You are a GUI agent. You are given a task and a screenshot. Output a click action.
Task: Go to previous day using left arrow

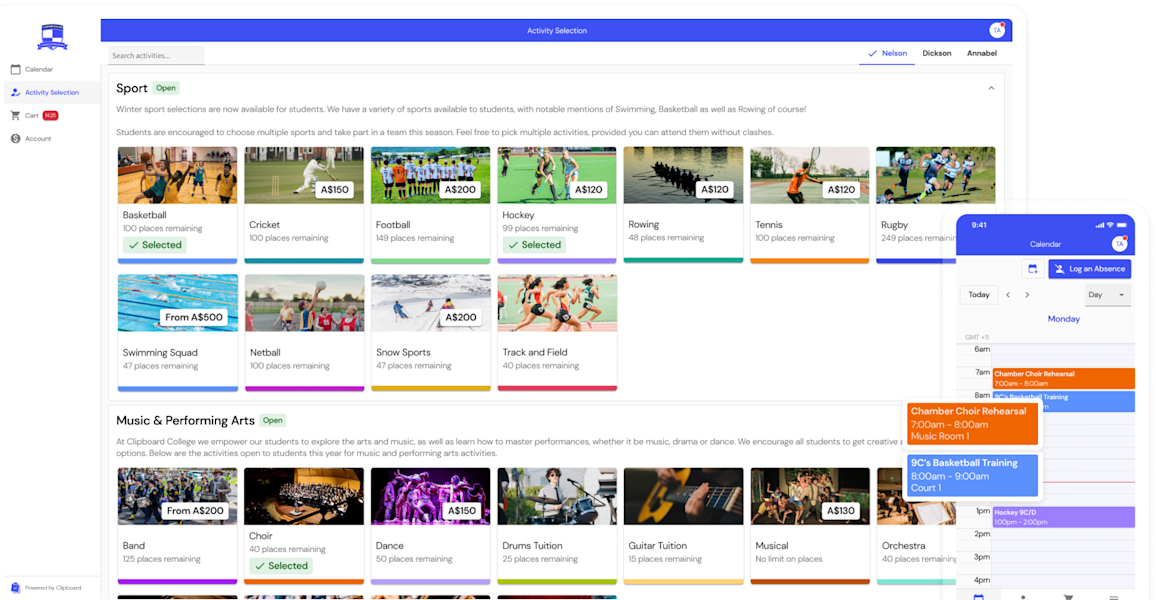point(1008,295)
